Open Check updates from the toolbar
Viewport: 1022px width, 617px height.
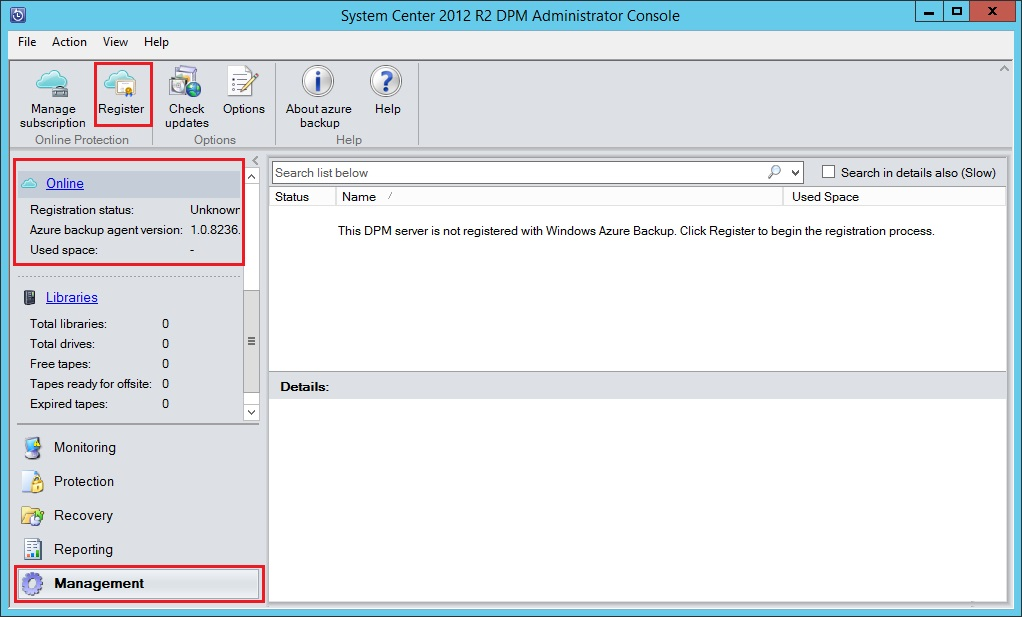(186, 83)
